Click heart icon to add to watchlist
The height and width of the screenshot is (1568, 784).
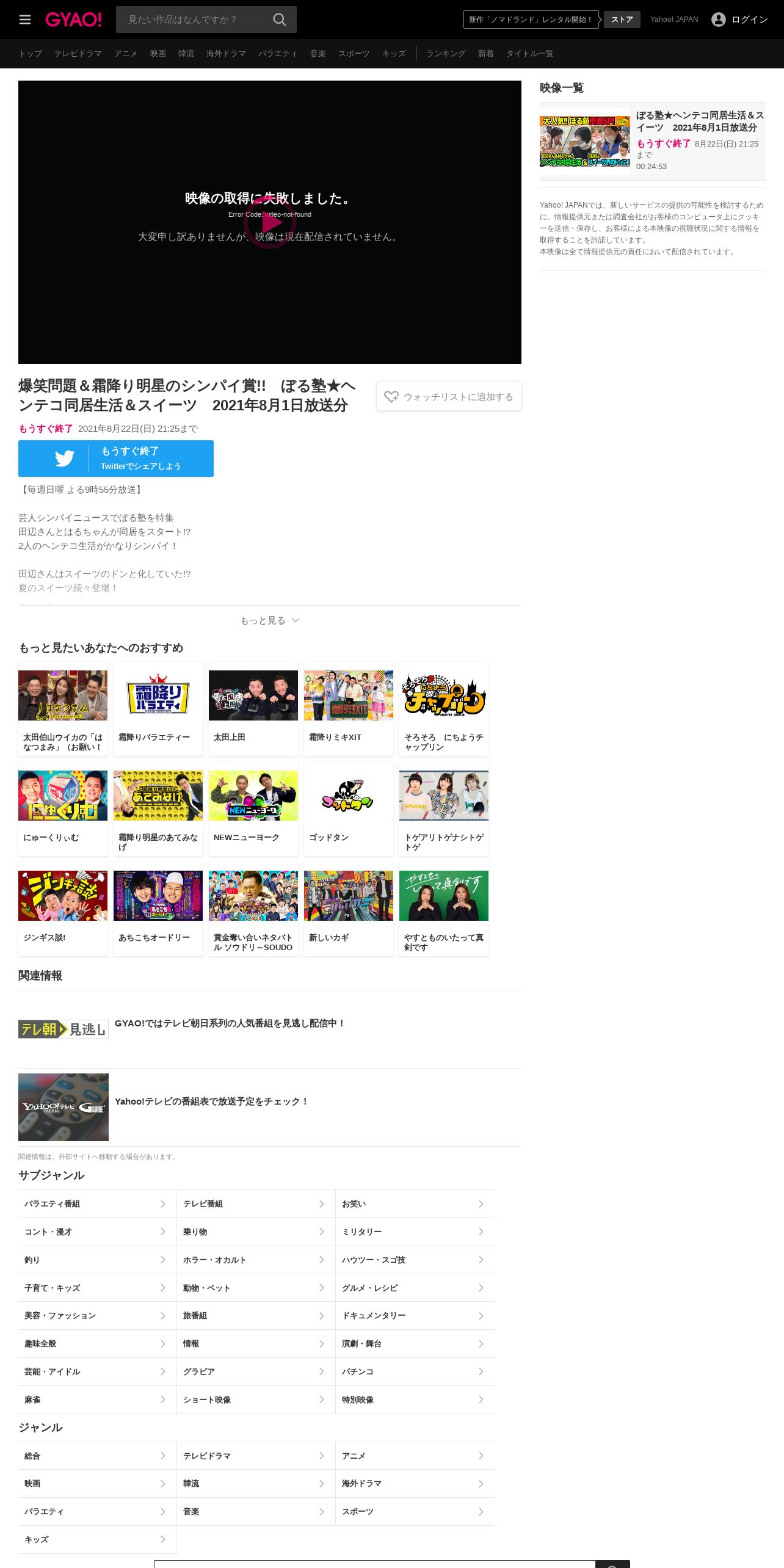pyautogui.click(x=391, y=397)
